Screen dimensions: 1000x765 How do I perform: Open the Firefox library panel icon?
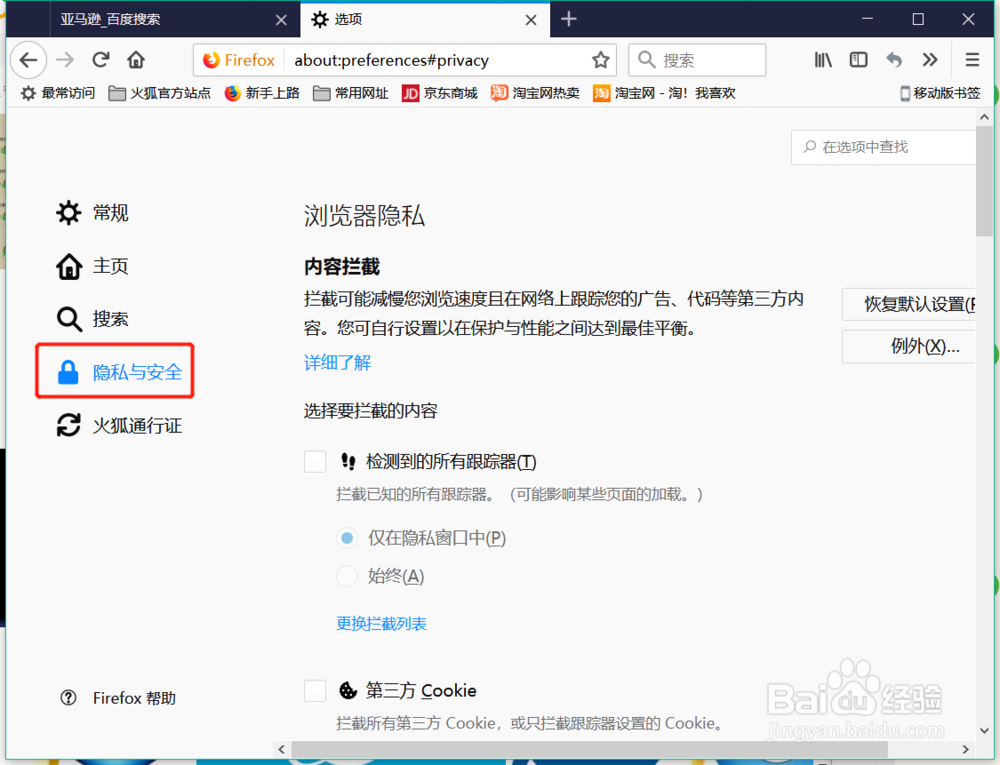pos(822,60)
